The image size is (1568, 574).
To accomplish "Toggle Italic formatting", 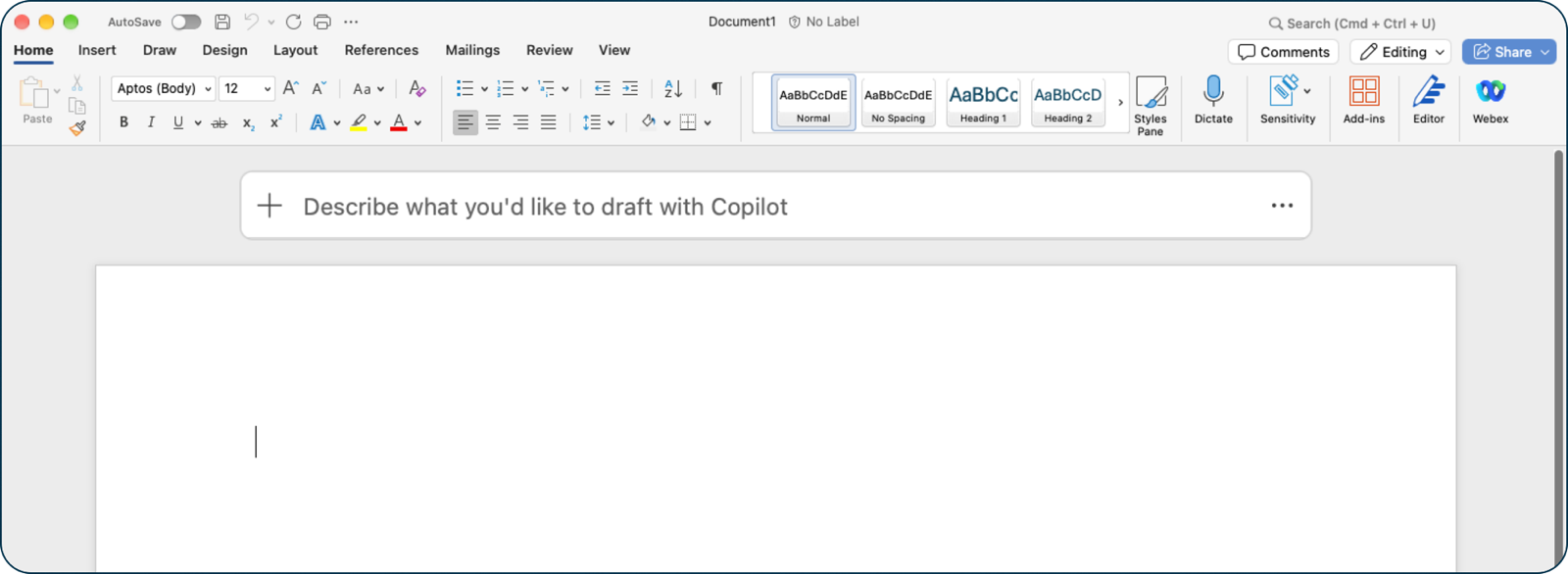I will [151, 122].
